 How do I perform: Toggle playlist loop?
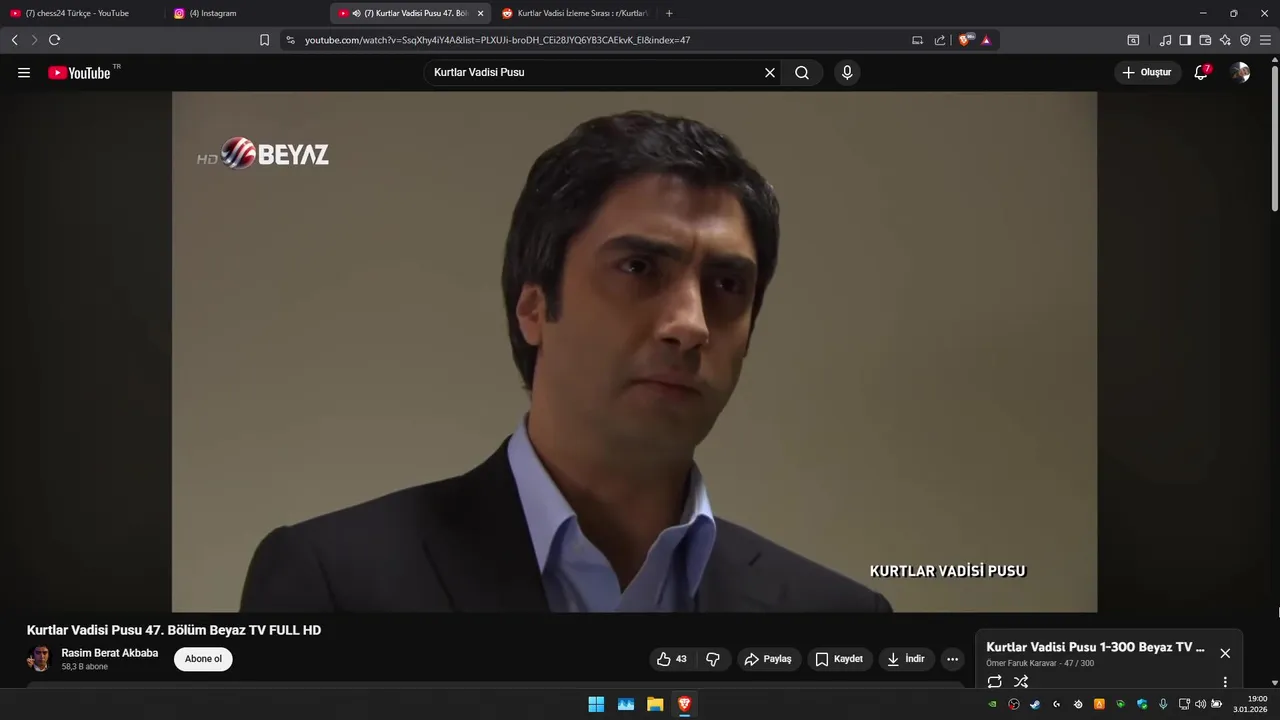[994, 682]
